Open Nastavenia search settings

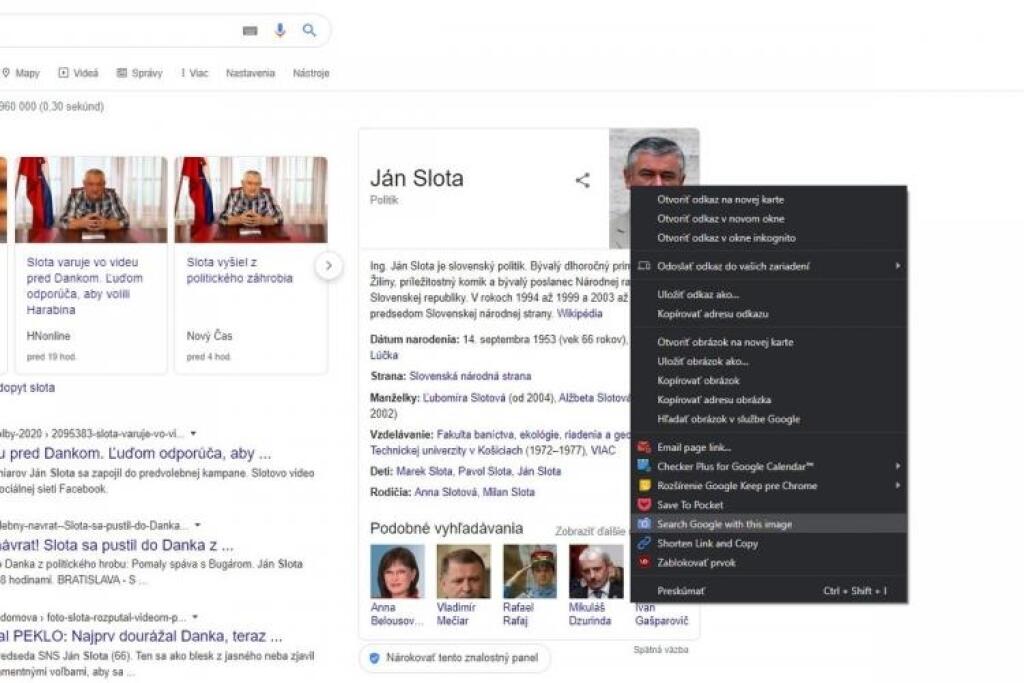coord(250,72)
